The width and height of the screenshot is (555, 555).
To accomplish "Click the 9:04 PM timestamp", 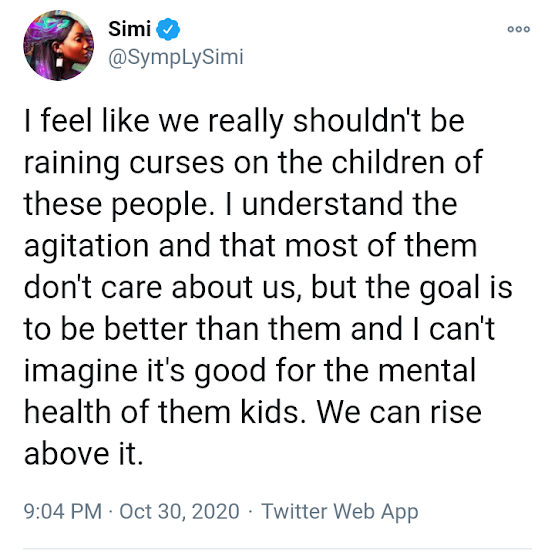I will pyautogui.click(x=62, y=511).
